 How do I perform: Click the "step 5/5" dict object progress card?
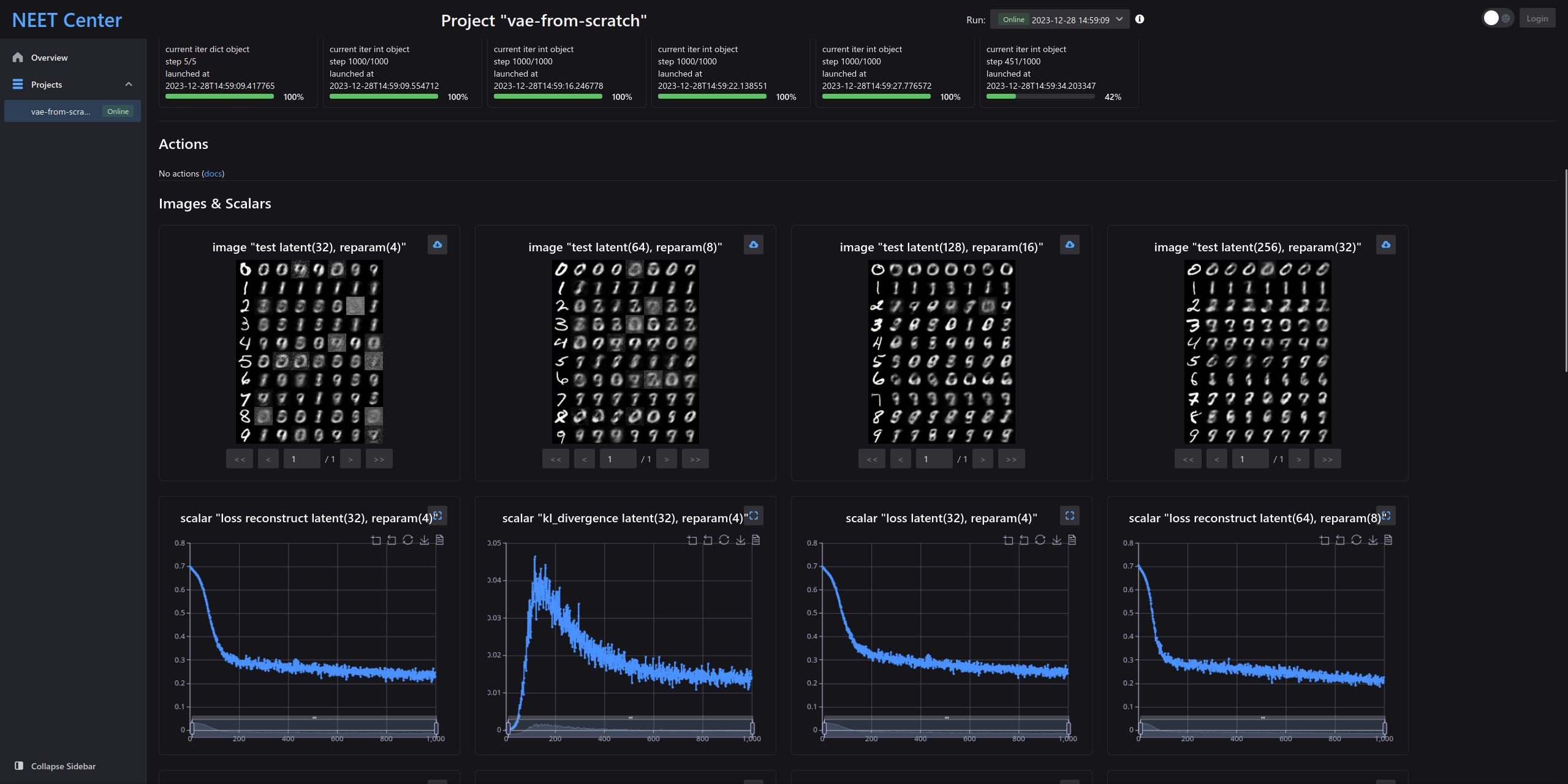(238, 74)
